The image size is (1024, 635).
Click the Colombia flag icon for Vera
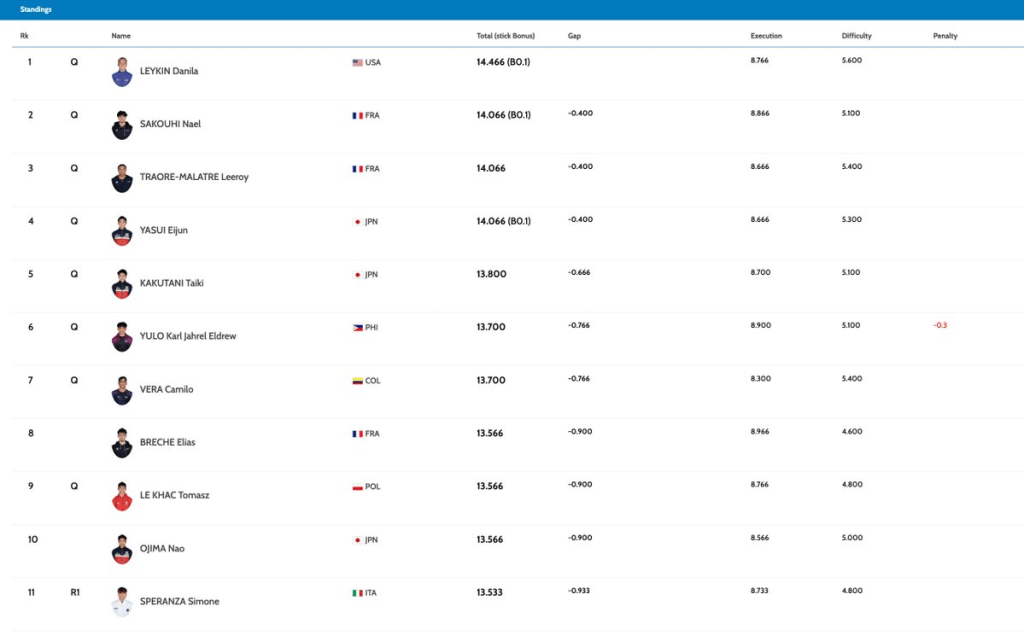[357, 380]
